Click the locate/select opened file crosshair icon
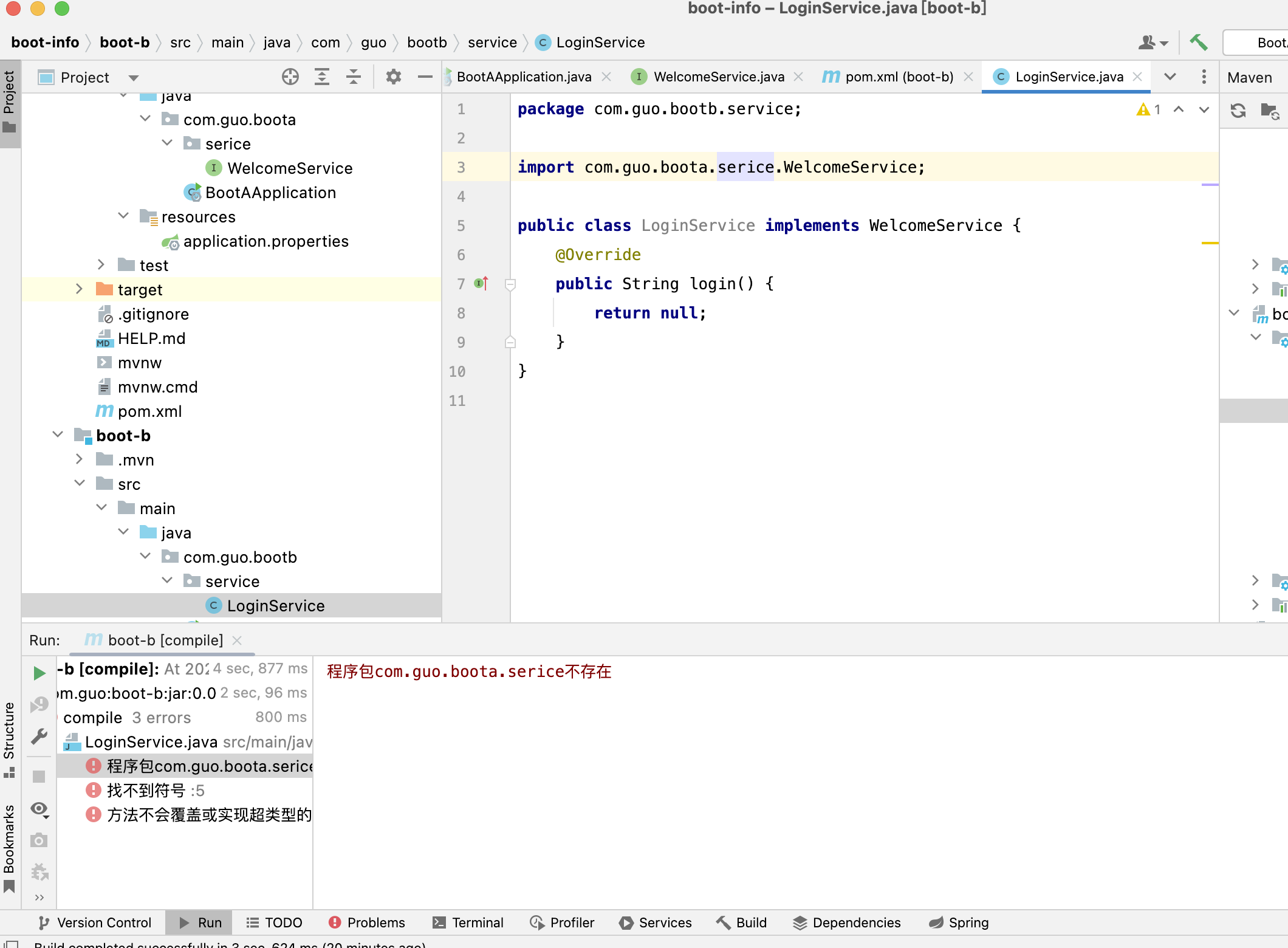 [290, 77]
